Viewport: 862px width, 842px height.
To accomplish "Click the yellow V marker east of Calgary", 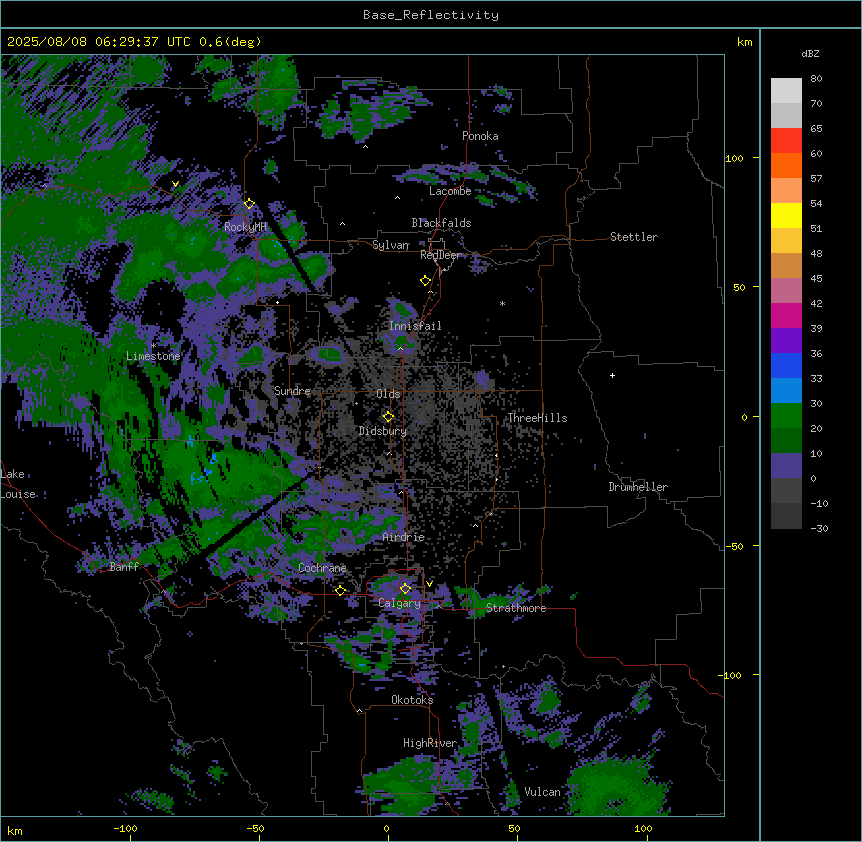I will pyautogui.click(x=429, y=584).
